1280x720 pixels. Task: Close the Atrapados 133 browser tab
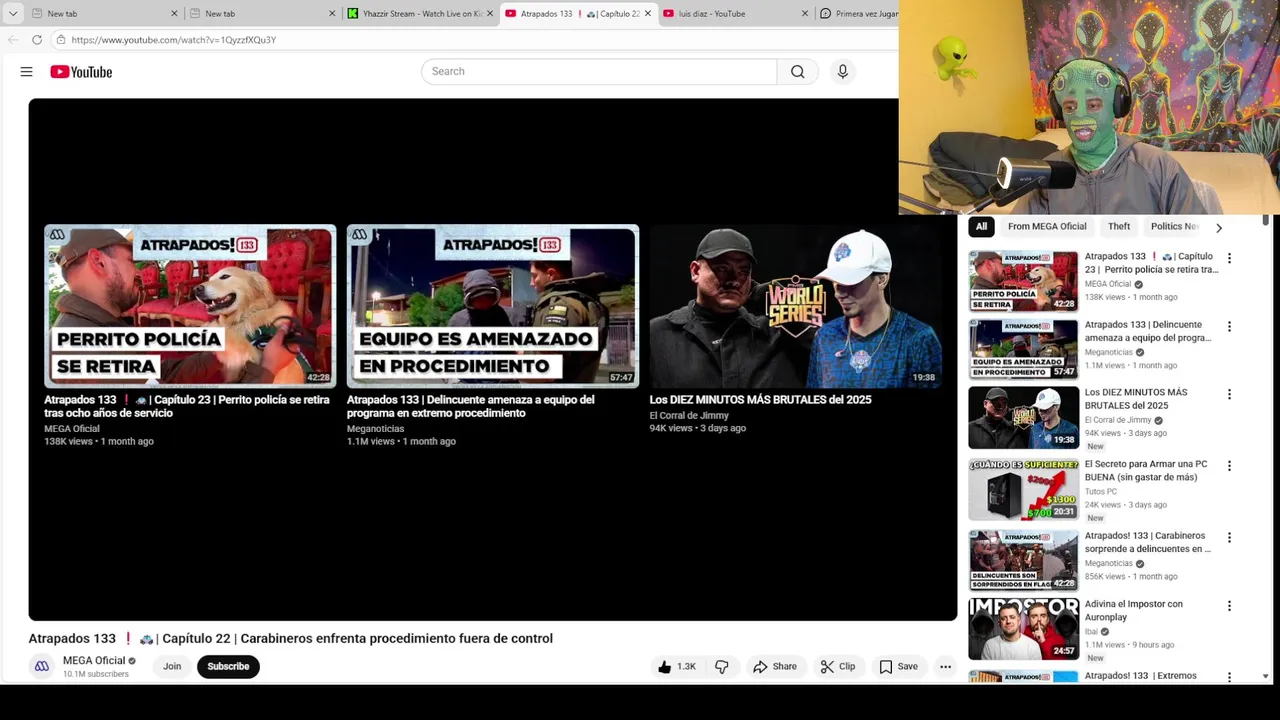648,14
